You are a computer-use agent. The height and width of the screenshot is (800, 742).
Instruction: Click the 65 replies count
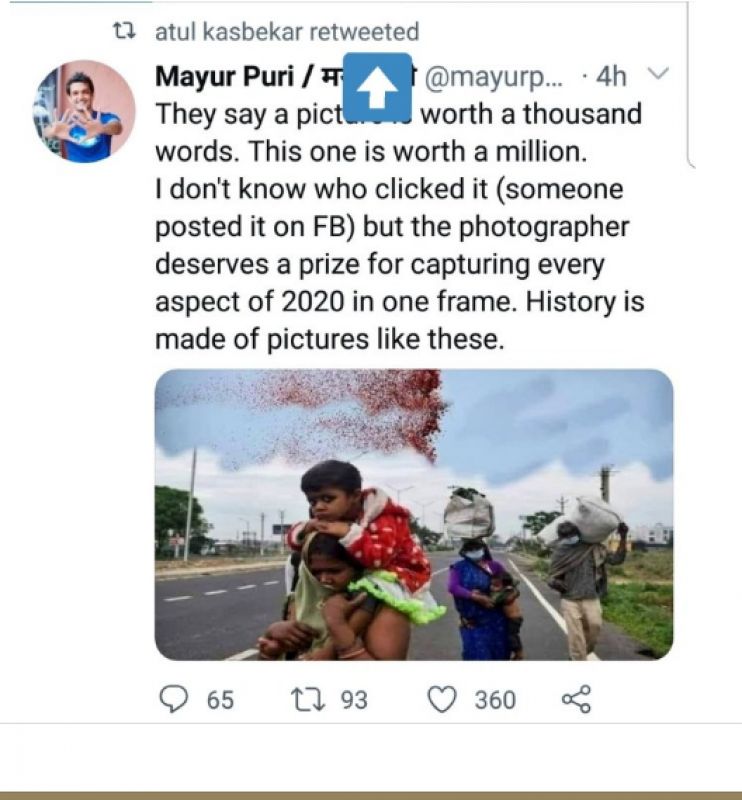(220, 700)
